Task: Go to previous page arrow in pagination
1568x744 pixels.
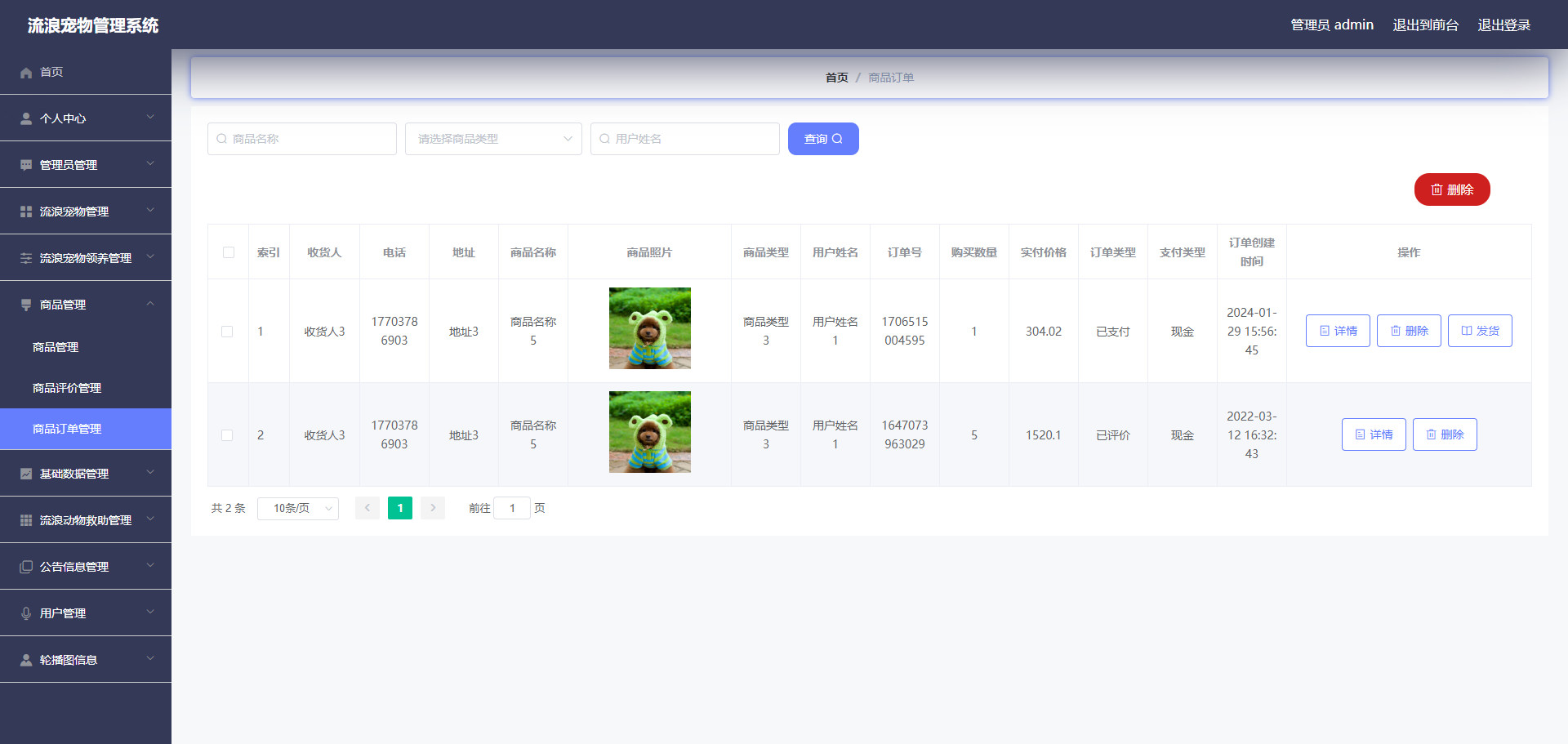Action: point(367,508)
